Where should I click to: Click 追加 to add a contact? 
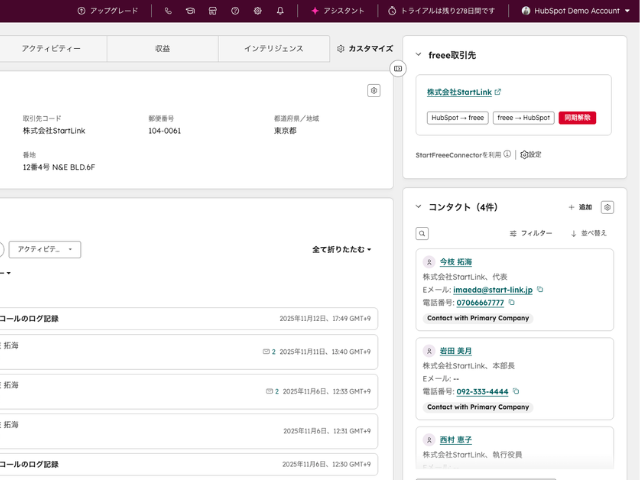coord(580,207)
